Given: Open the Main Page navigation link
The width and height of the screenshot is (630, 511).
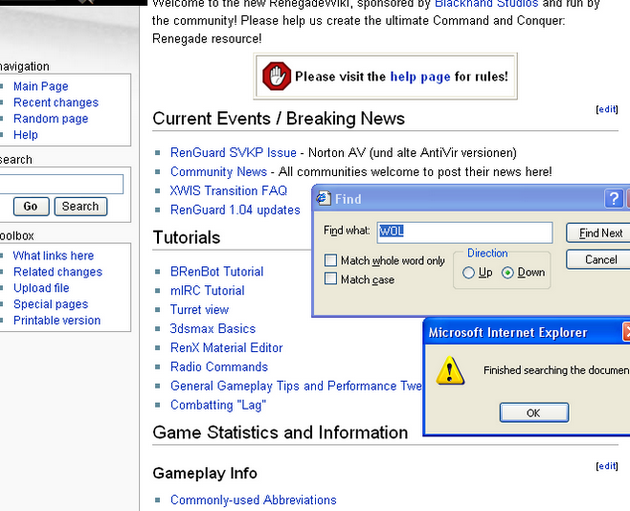Looking at the screenshot, I should pos(40,87).
